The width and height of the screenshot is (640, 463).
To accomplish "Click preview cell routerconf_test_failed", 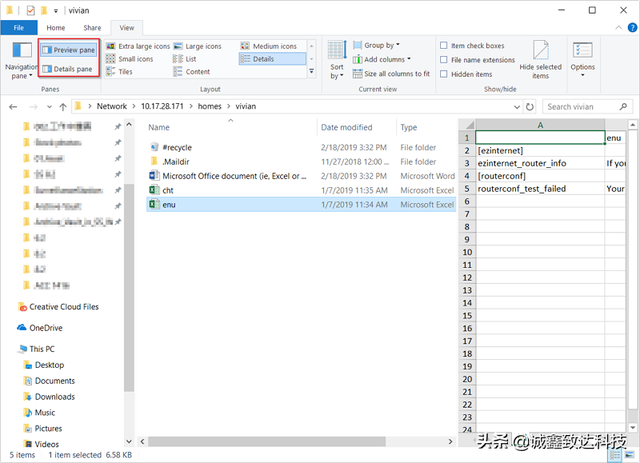I will (x=540, y=189).
